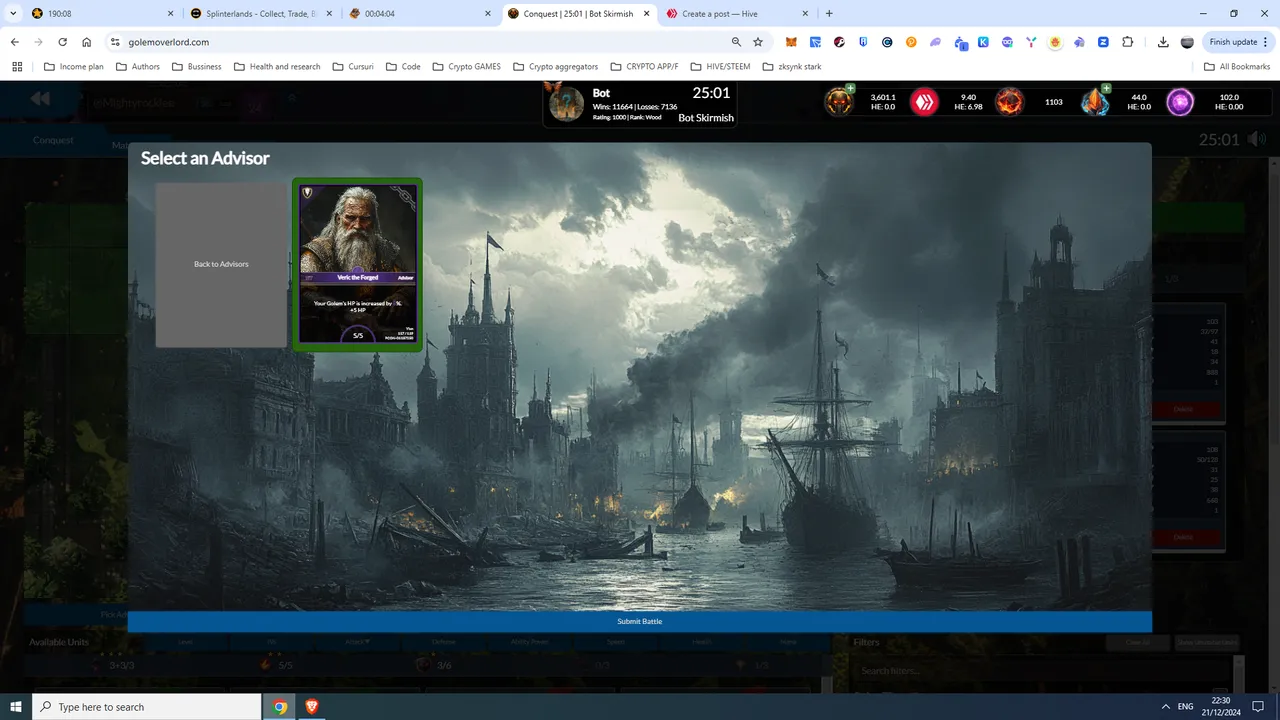Reload the current page
The image size is (1280, 720).
63,42
